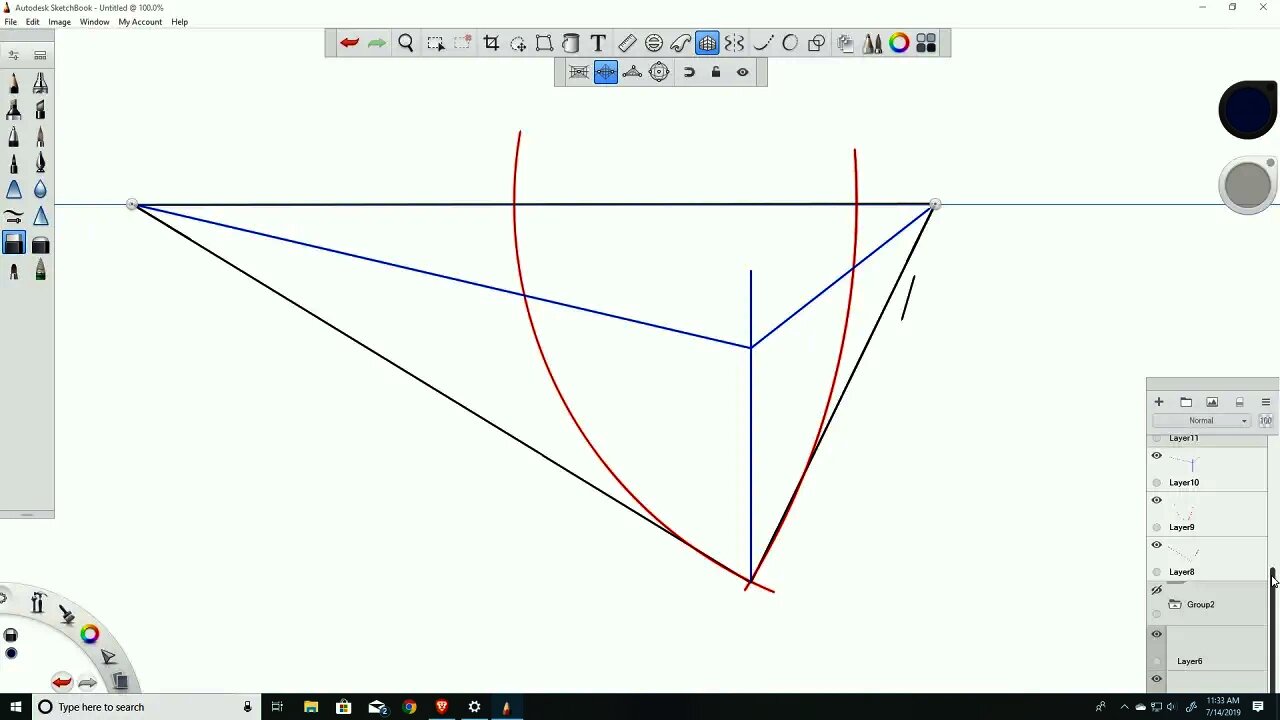Select the Airbrush in brush palette

click(40, 84)
